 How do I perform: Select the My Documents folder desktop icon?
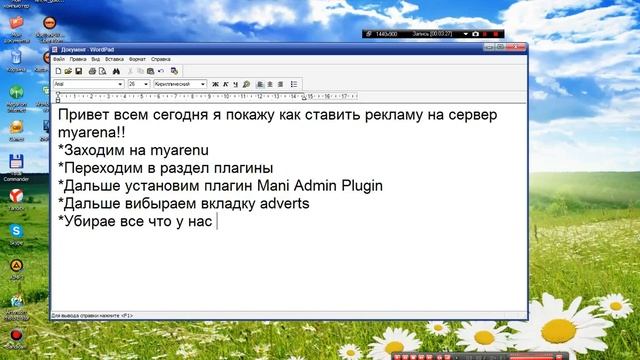[16, 29]
